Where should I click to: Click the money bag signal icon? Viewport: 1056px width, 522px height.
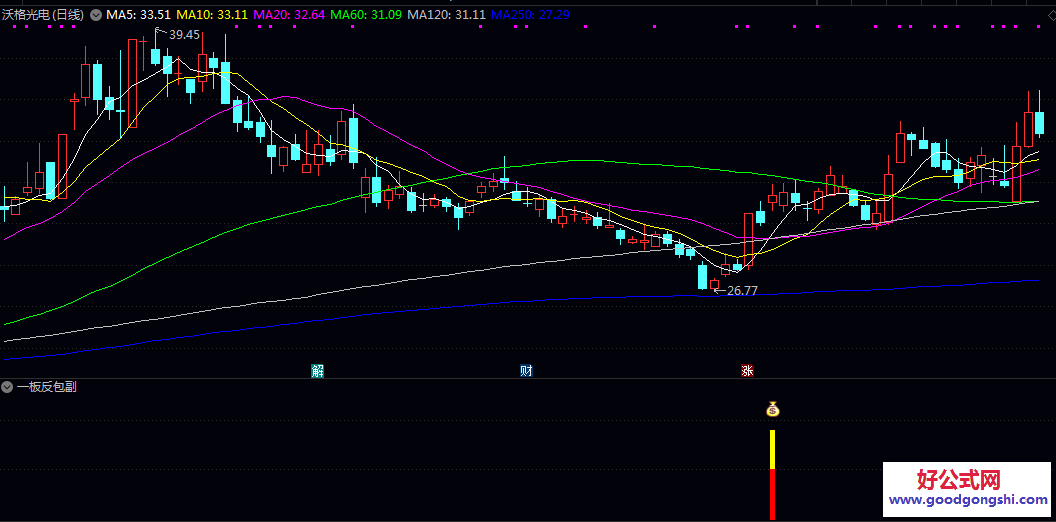772,409
